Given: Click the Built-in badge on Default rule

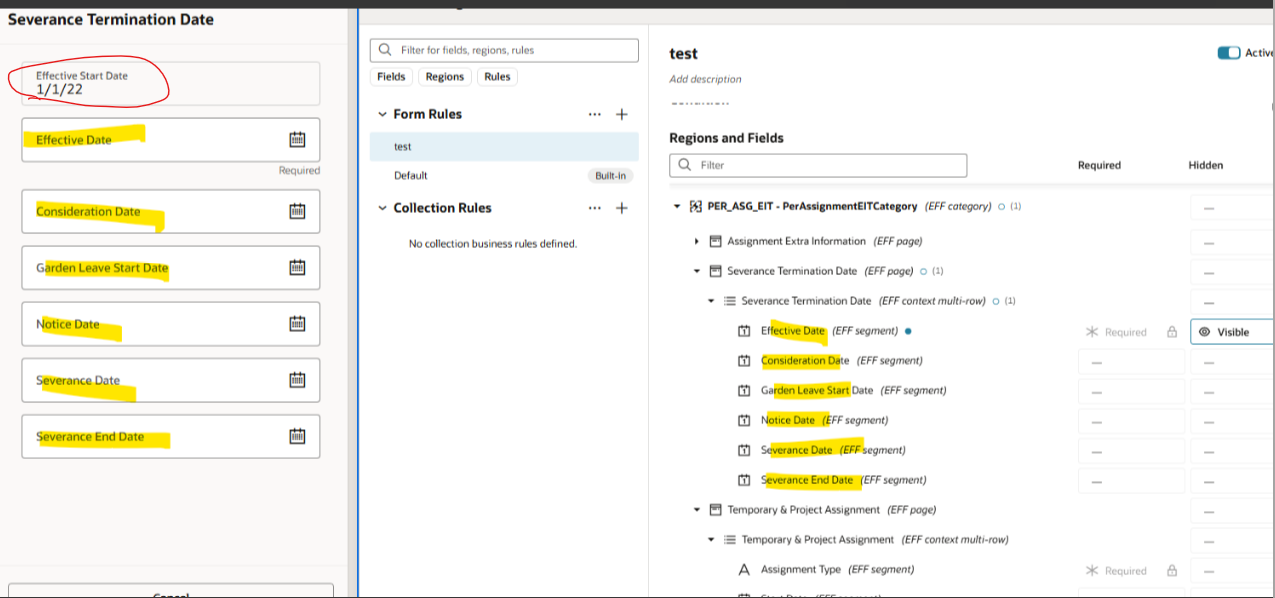Looking at the screenshot, I should click(x=610, y=176).
